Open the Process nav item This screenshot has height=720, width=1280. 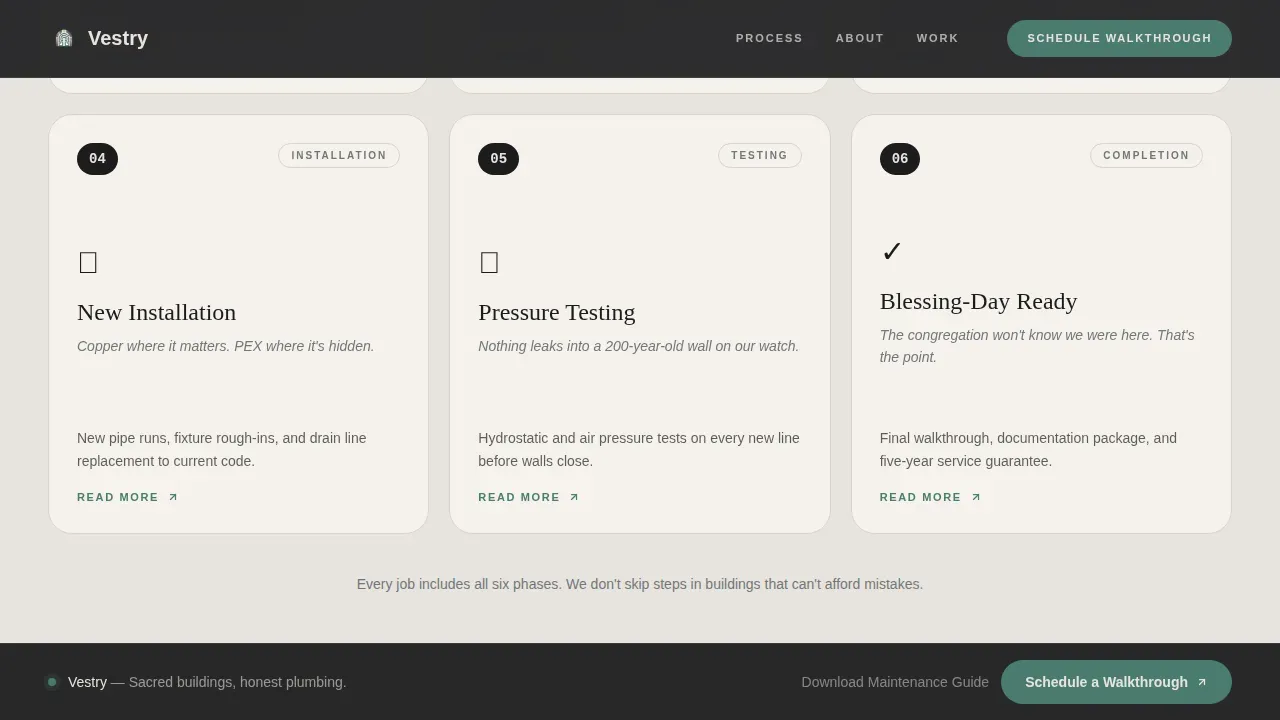tap(769, 38)
